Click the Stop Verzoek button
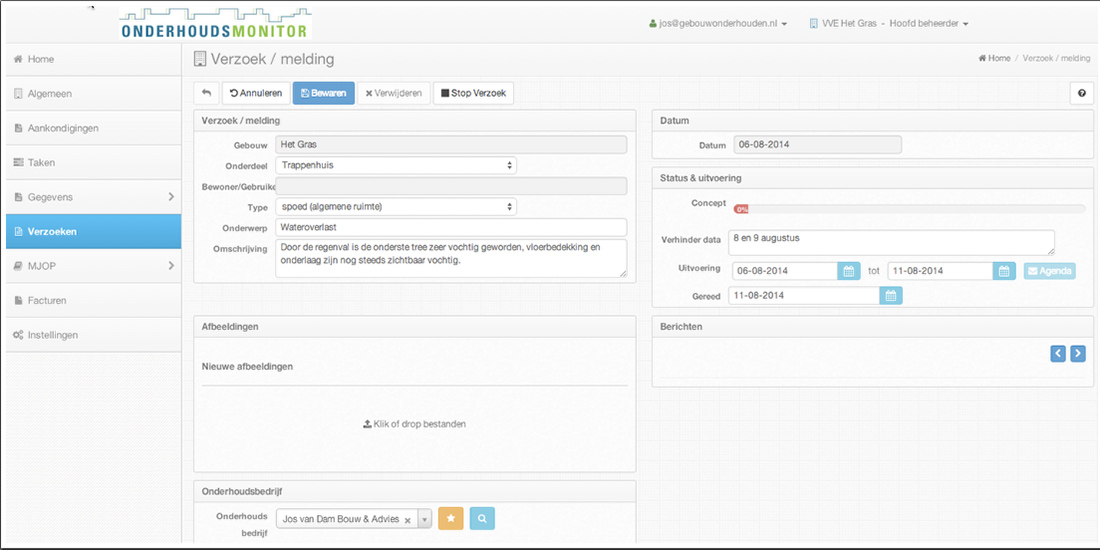The width and height of the screenshot is (1100, 550). 473,93
